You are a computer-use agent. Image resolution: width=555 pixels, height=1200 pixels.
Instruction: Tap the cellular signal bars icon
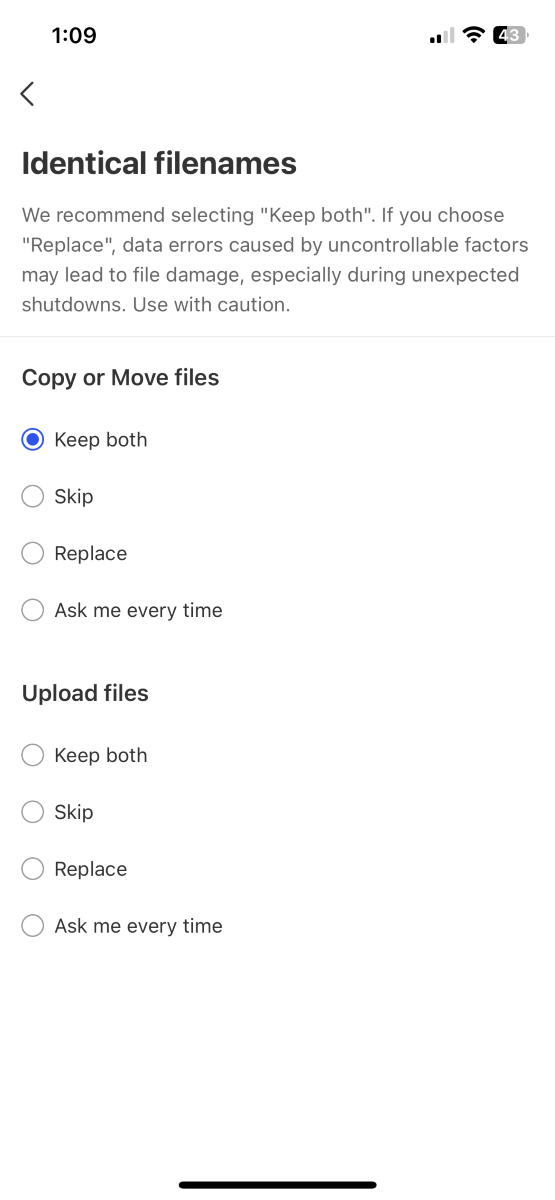(441, 37)
